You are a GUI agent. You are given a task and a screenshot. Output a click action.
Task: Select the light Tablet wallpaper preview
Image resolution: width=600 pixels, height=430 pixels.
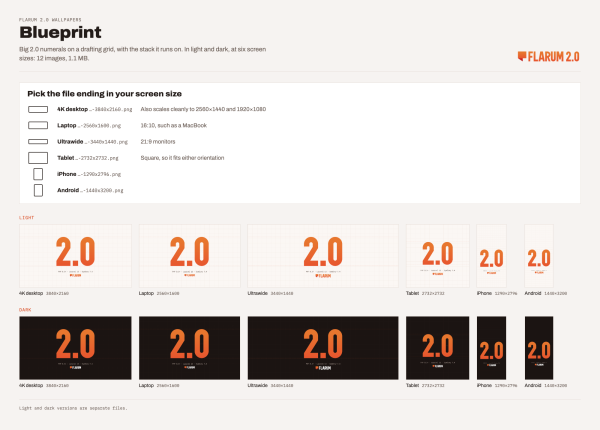pyautogui.click(x=438, y=256)
